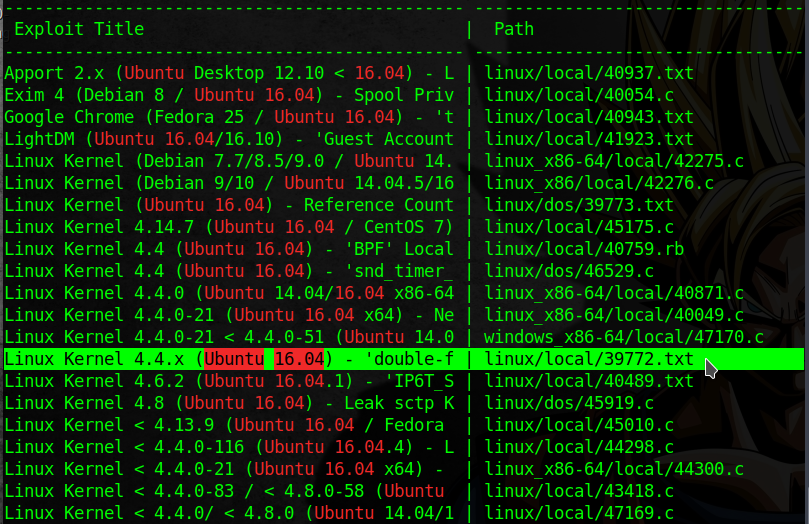Click the Linux Kernel 4.14.7 entry
This screenshot has height=524, width=809.
[229, 227]
